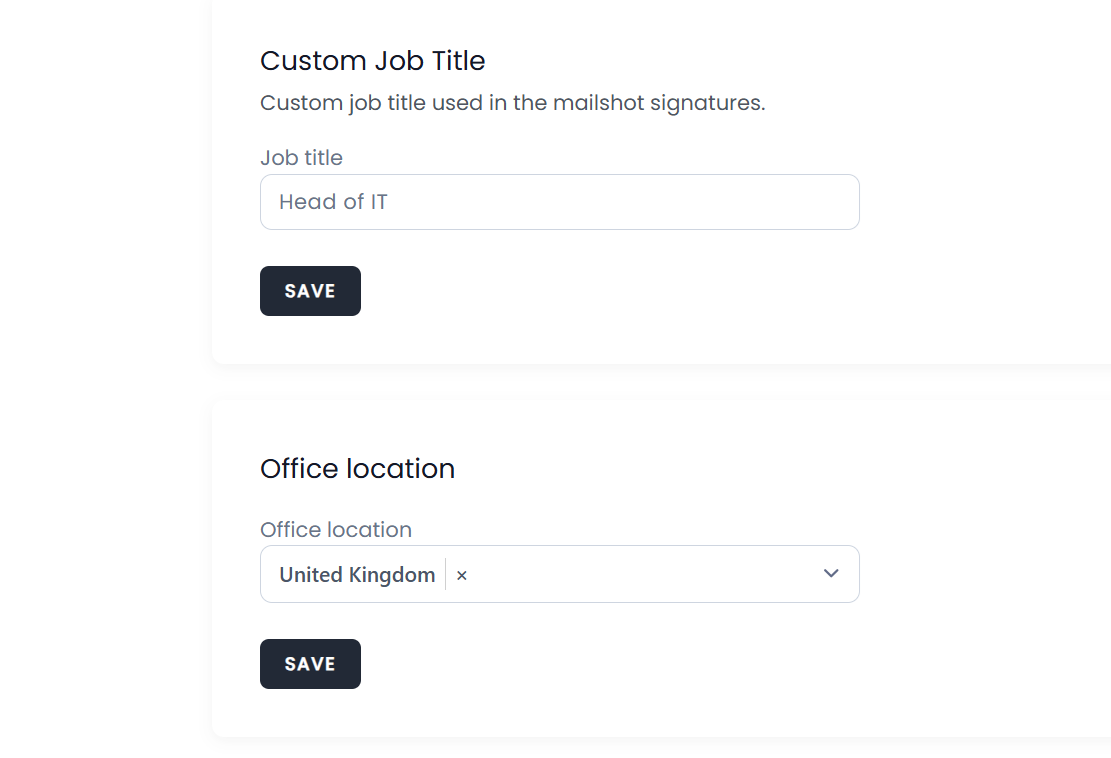Click the "Office location" field label above dropdown
1111x758 pixels.
tap(336, 530)
